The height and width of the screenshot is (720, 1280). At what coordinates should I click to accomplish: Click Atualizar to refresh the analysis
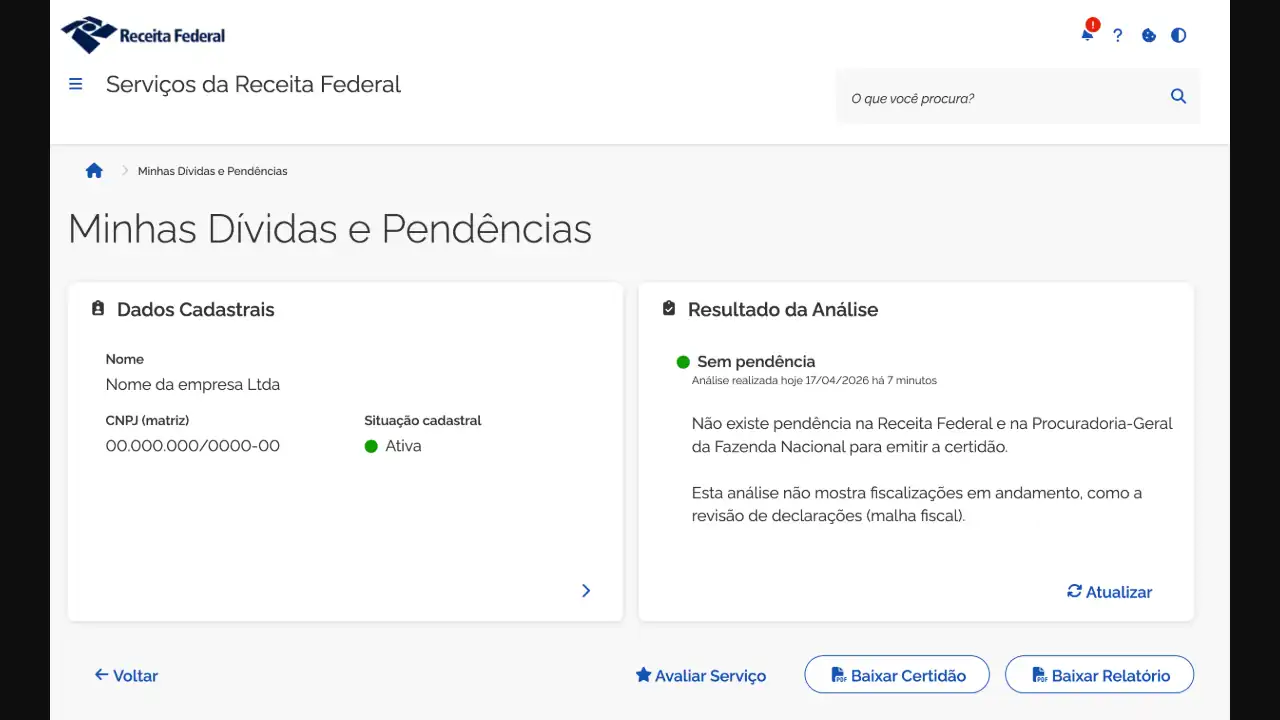[1109, 592]
